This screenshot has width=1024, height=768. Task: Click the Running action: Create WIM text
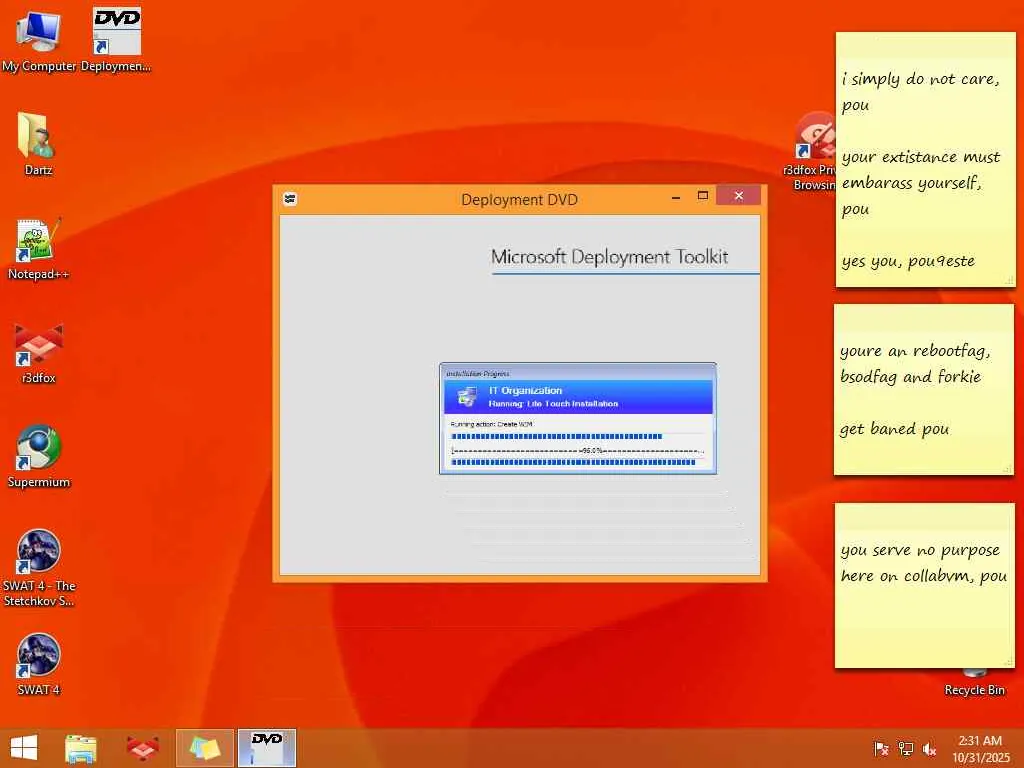pos(491,424)
